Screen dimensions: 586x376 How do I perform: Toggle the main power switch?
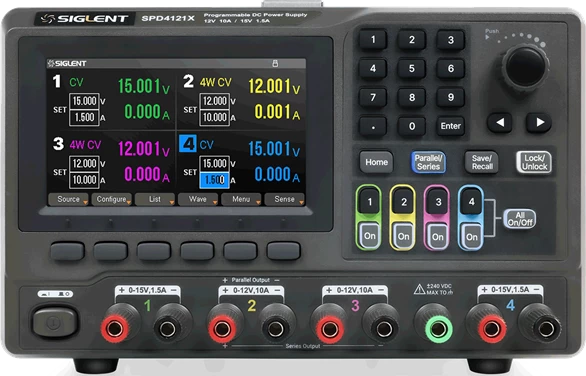click(55, 321)
